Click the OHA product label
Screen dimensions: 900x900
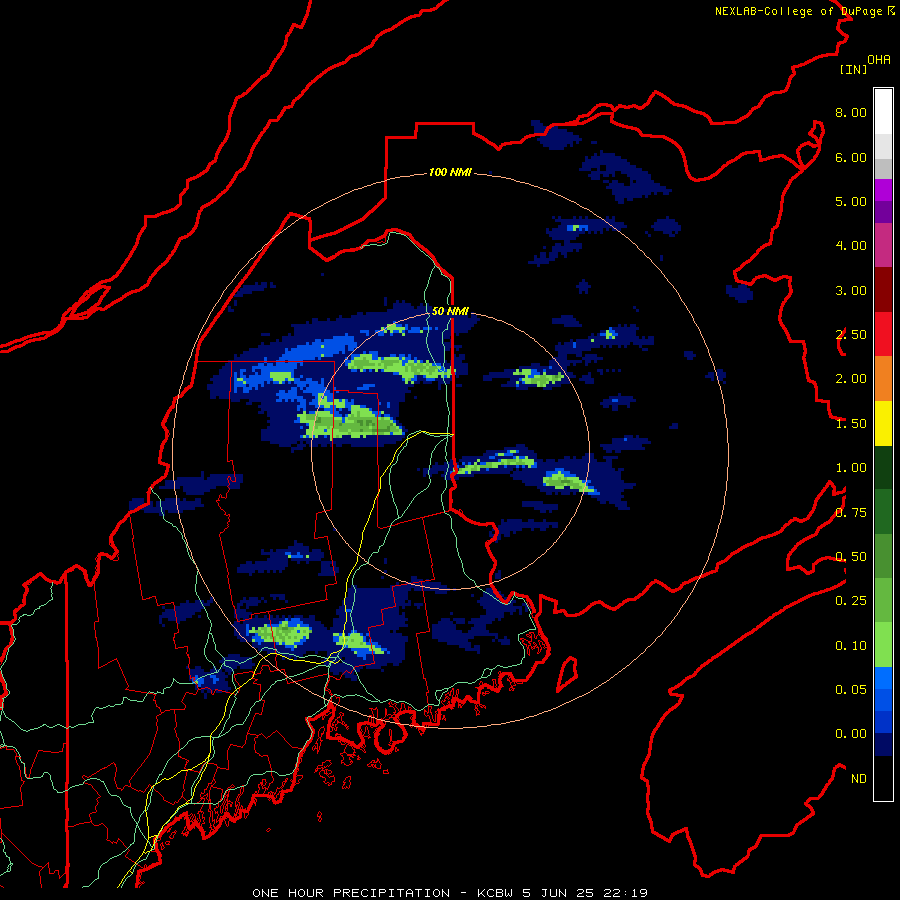click(x=879, y=60)
